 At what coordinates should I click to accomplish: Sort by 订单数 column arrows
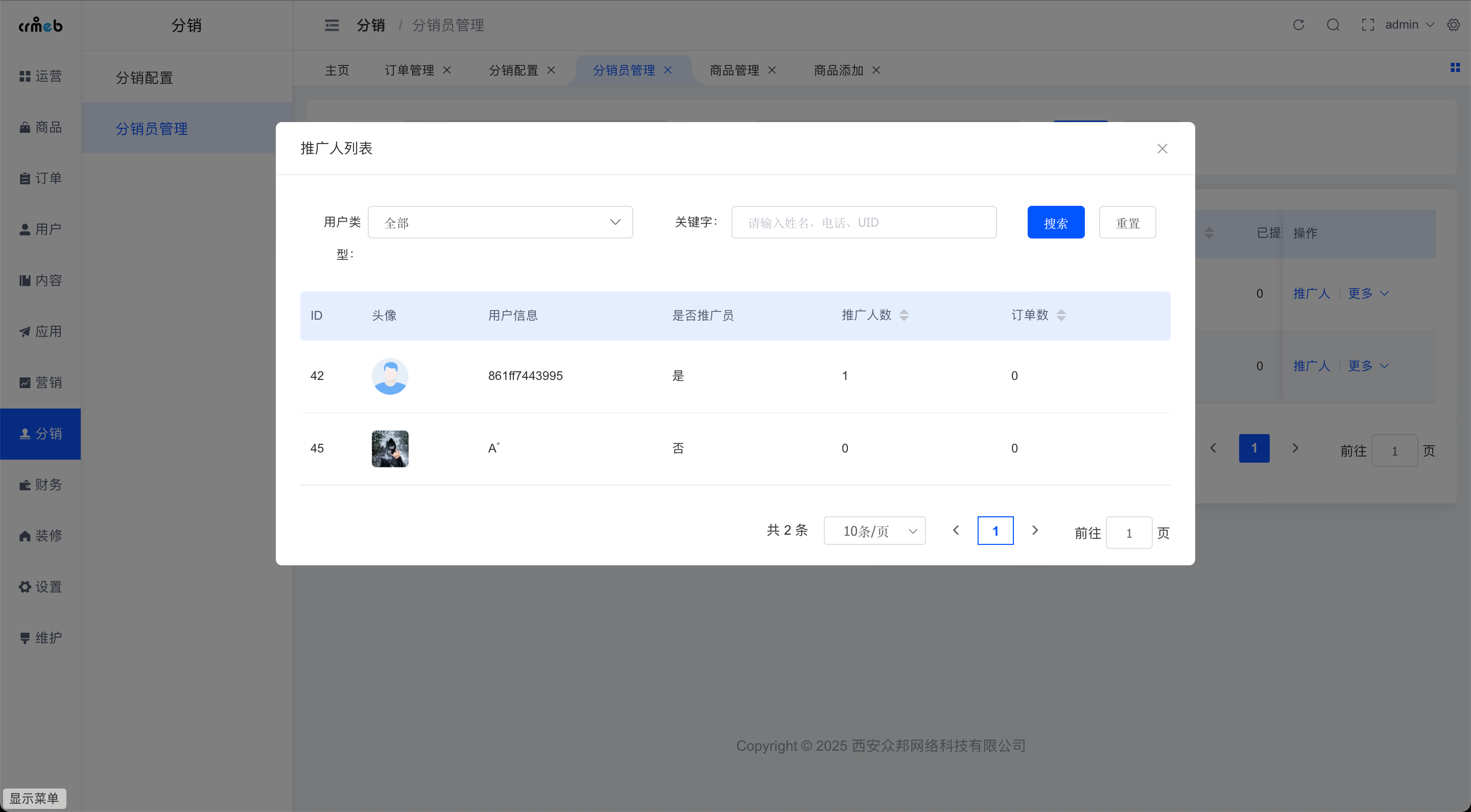click(x=1060, y=315)
